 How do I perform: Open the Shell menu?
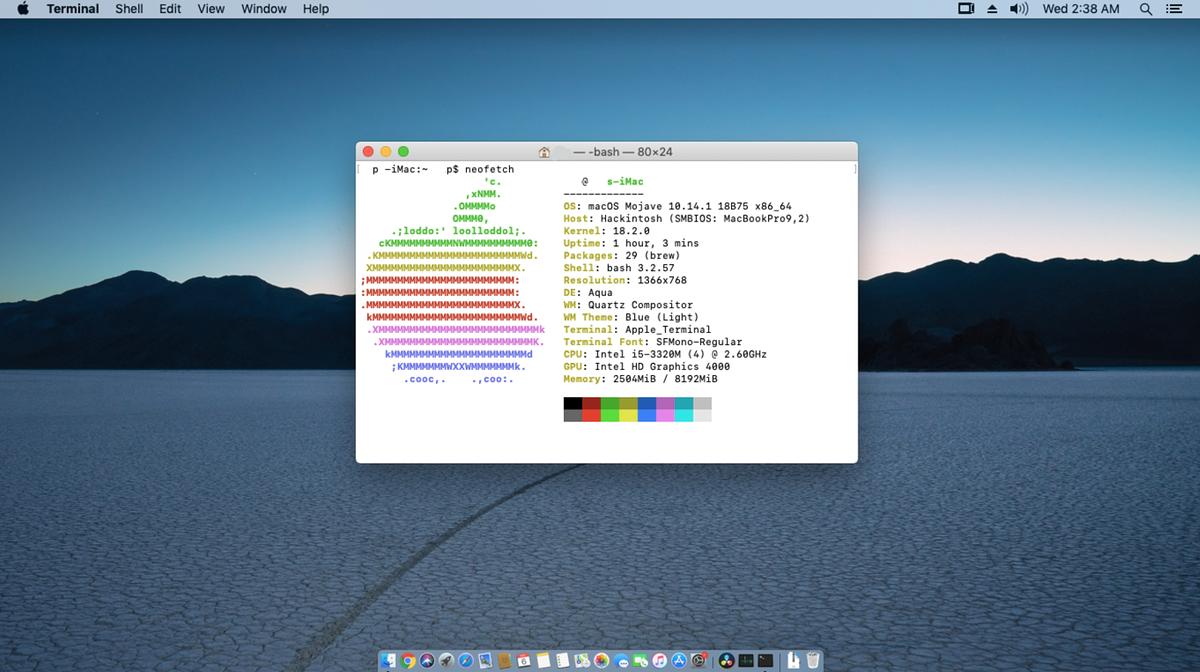click(x=129, y=9)
